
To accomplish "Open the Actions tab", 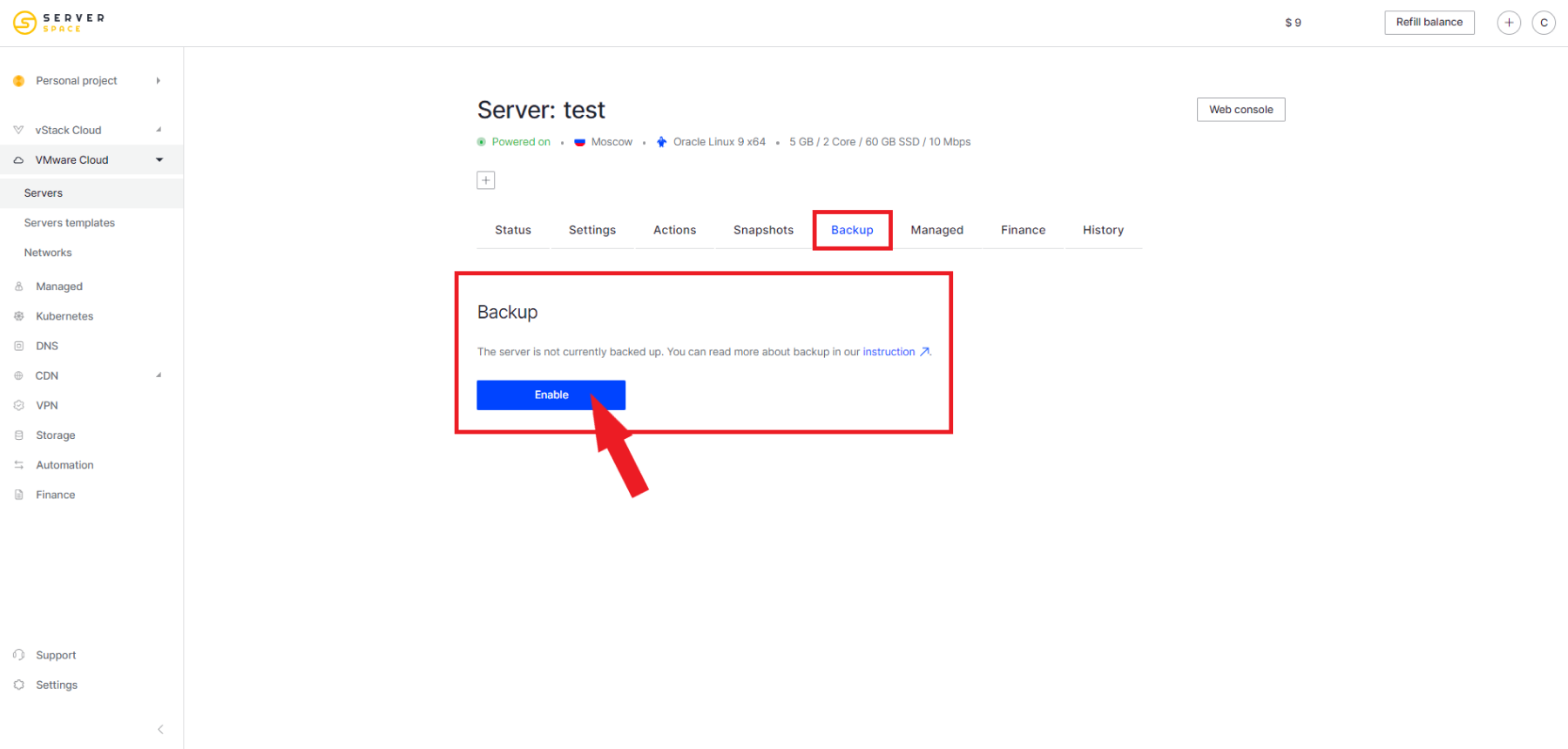I will click(674, 230).
